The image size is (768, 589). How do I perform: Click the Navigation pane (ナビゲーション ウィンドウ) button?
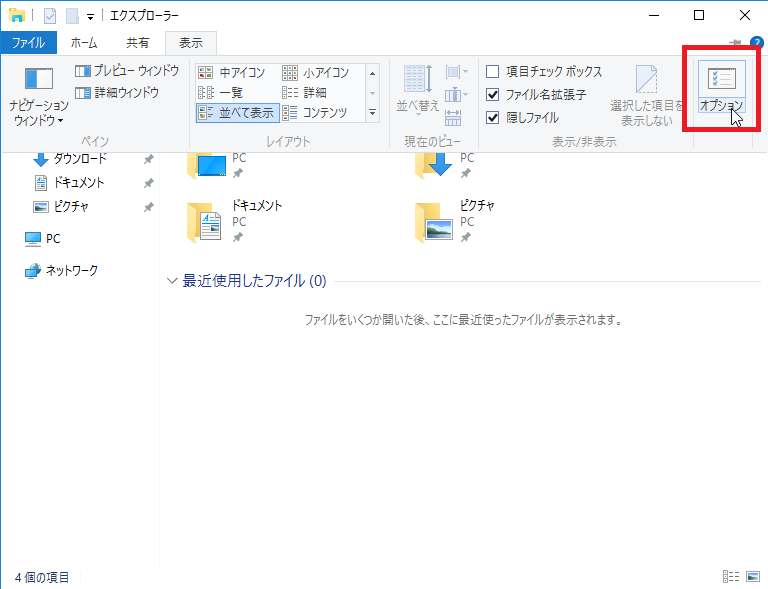(x=39, y=96)
